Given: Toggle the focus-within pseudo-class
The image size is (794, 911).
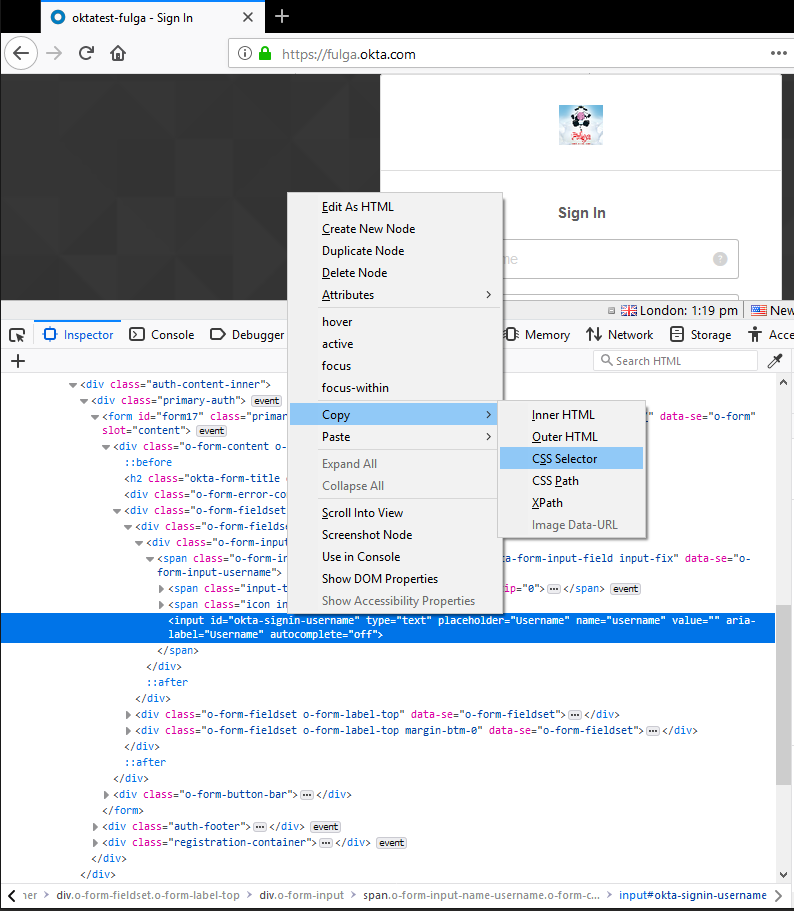Looking at the screenshot, I should pos(355,388).
